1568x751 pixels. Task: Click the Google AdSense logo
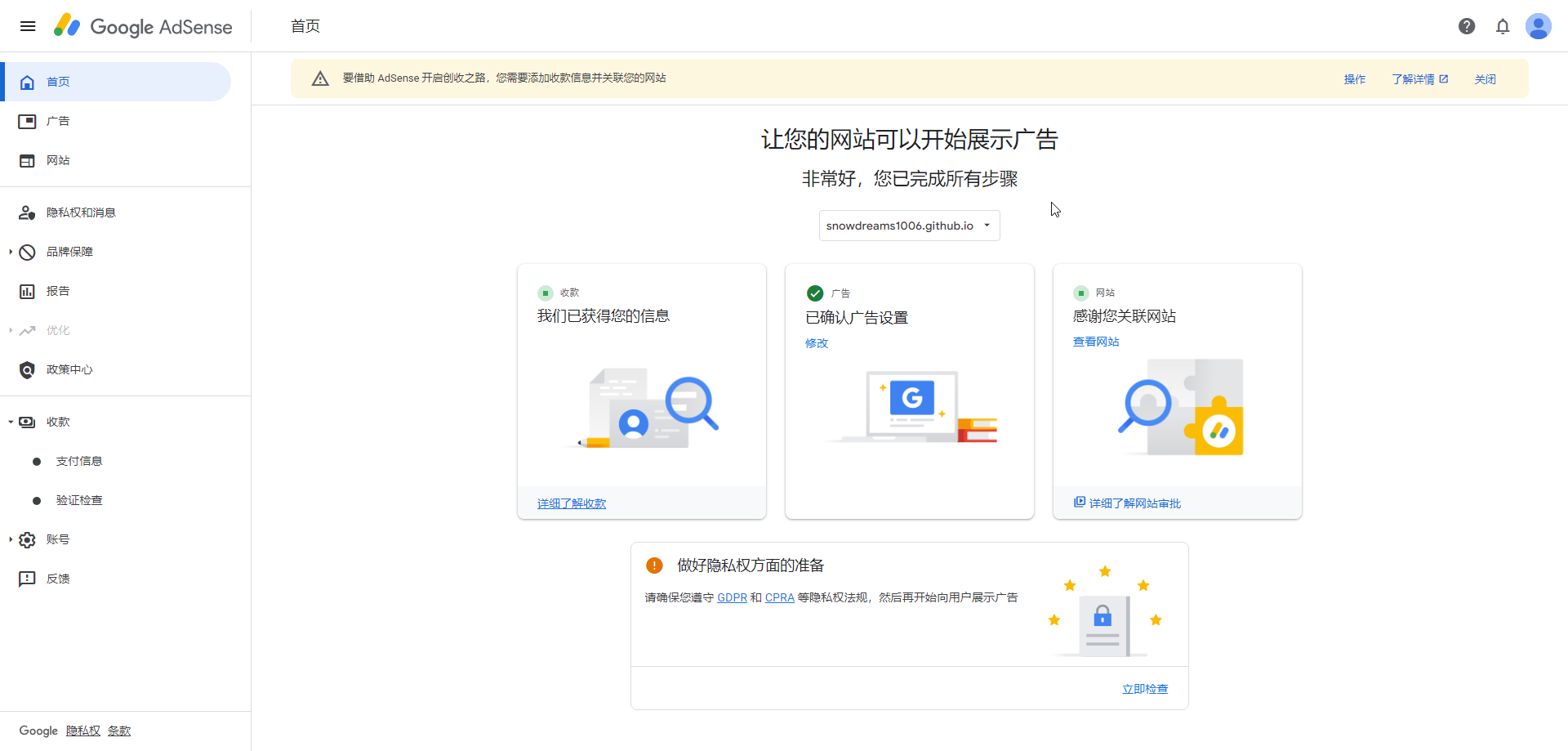(x=143, y=26)
